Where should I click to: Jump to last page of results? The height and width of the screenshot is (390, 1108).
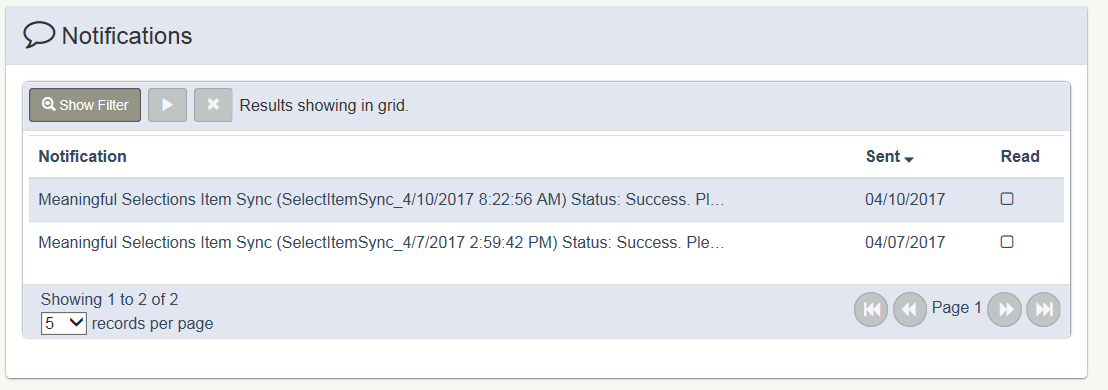point(1043,309)
